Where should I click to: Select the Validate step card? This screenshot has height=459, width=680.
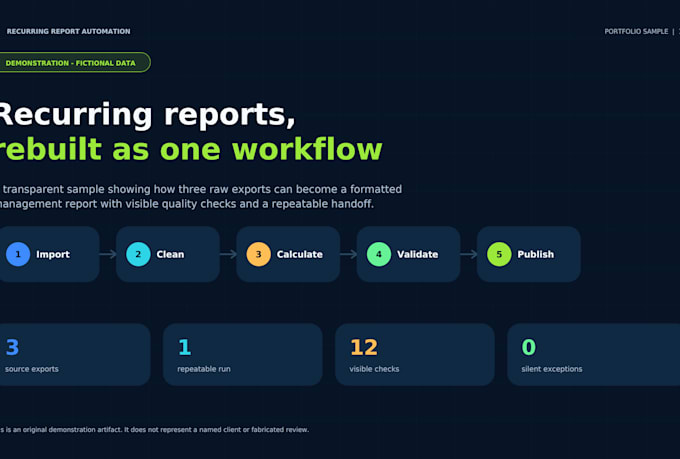click(409, 254)
